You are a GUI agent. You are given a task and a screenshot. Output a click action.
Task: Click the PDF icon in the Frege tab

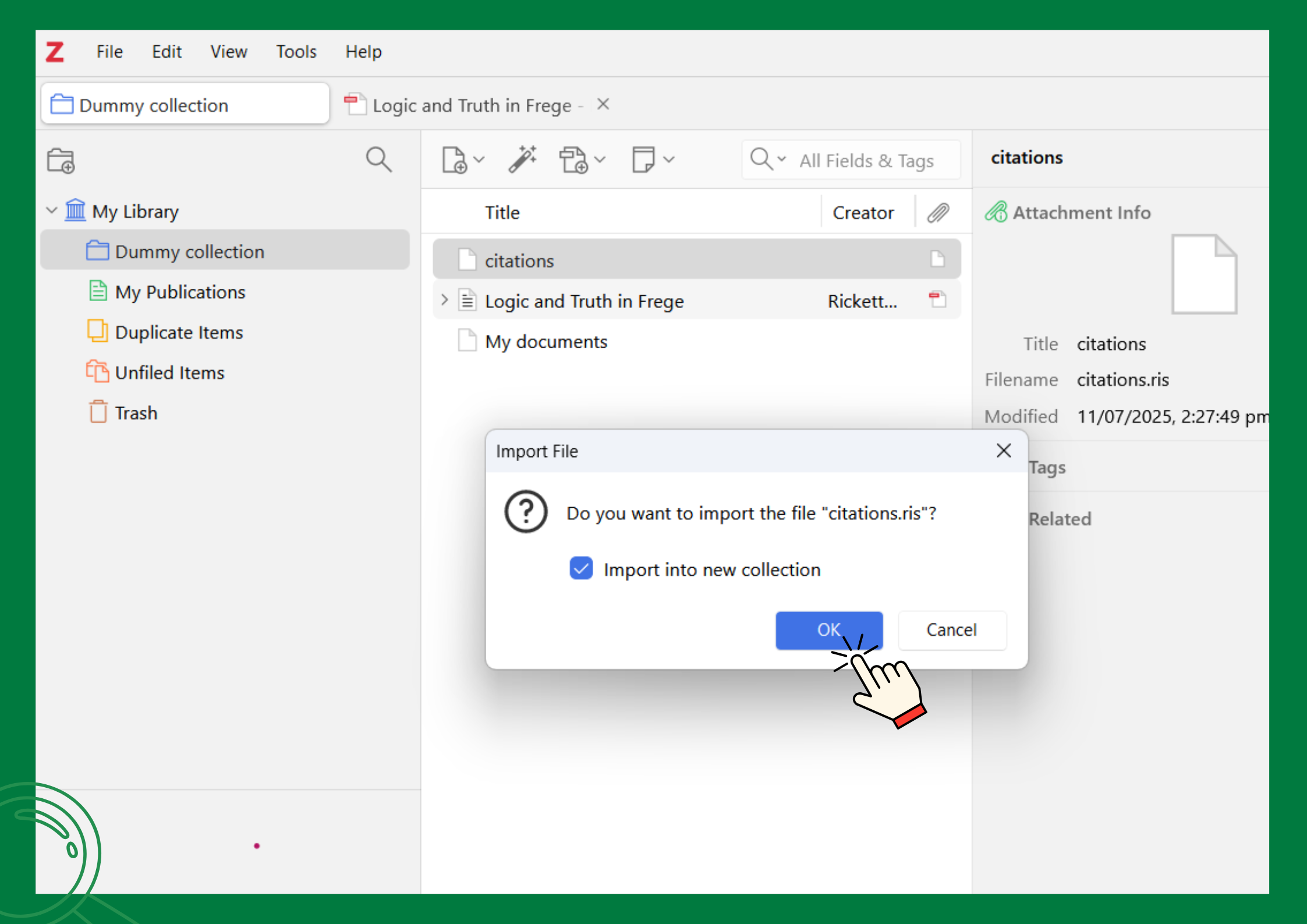[355, 104]
